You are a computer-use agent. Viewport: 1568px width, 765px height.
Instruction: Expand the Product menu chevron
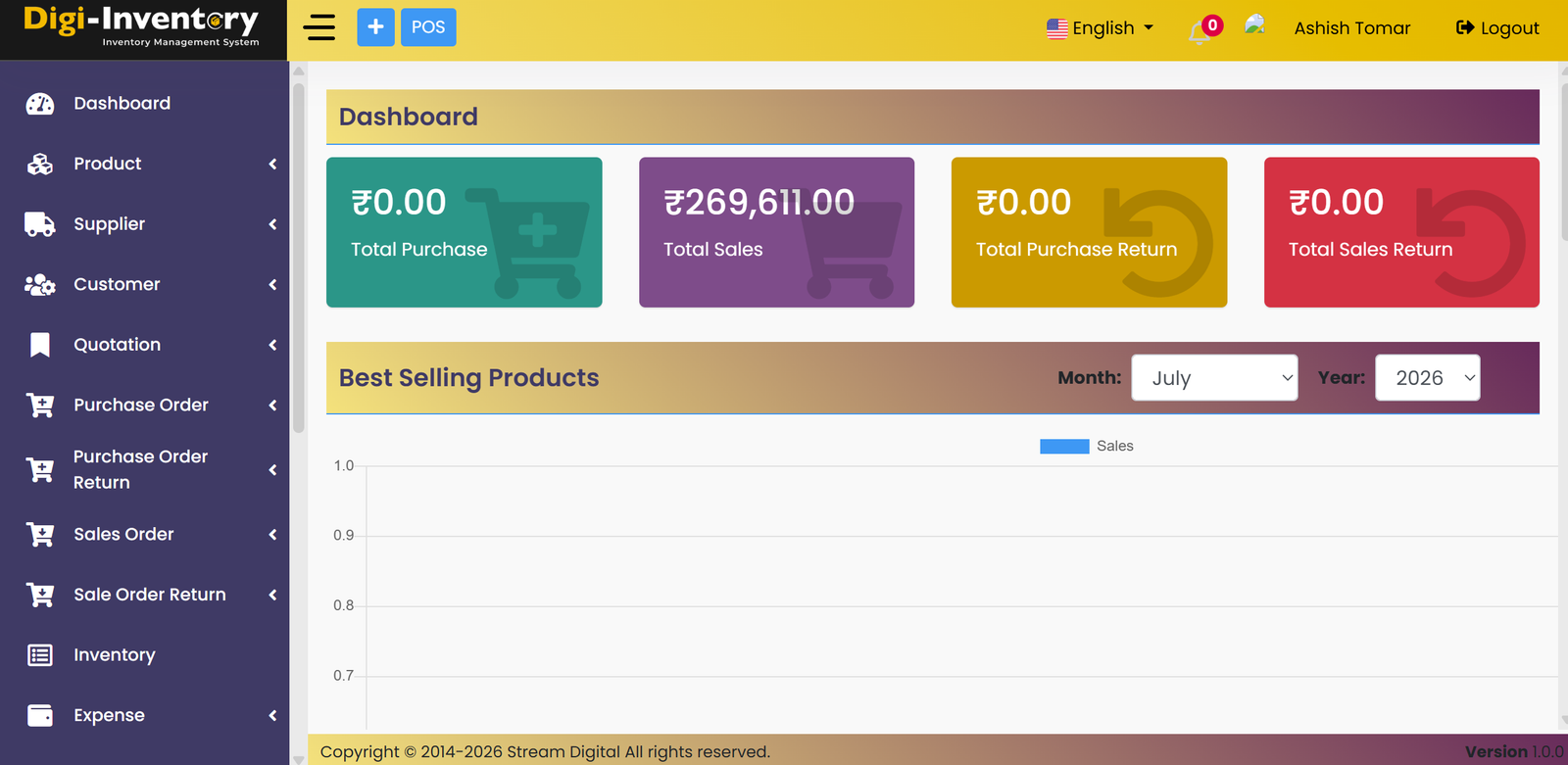point(272,164)
